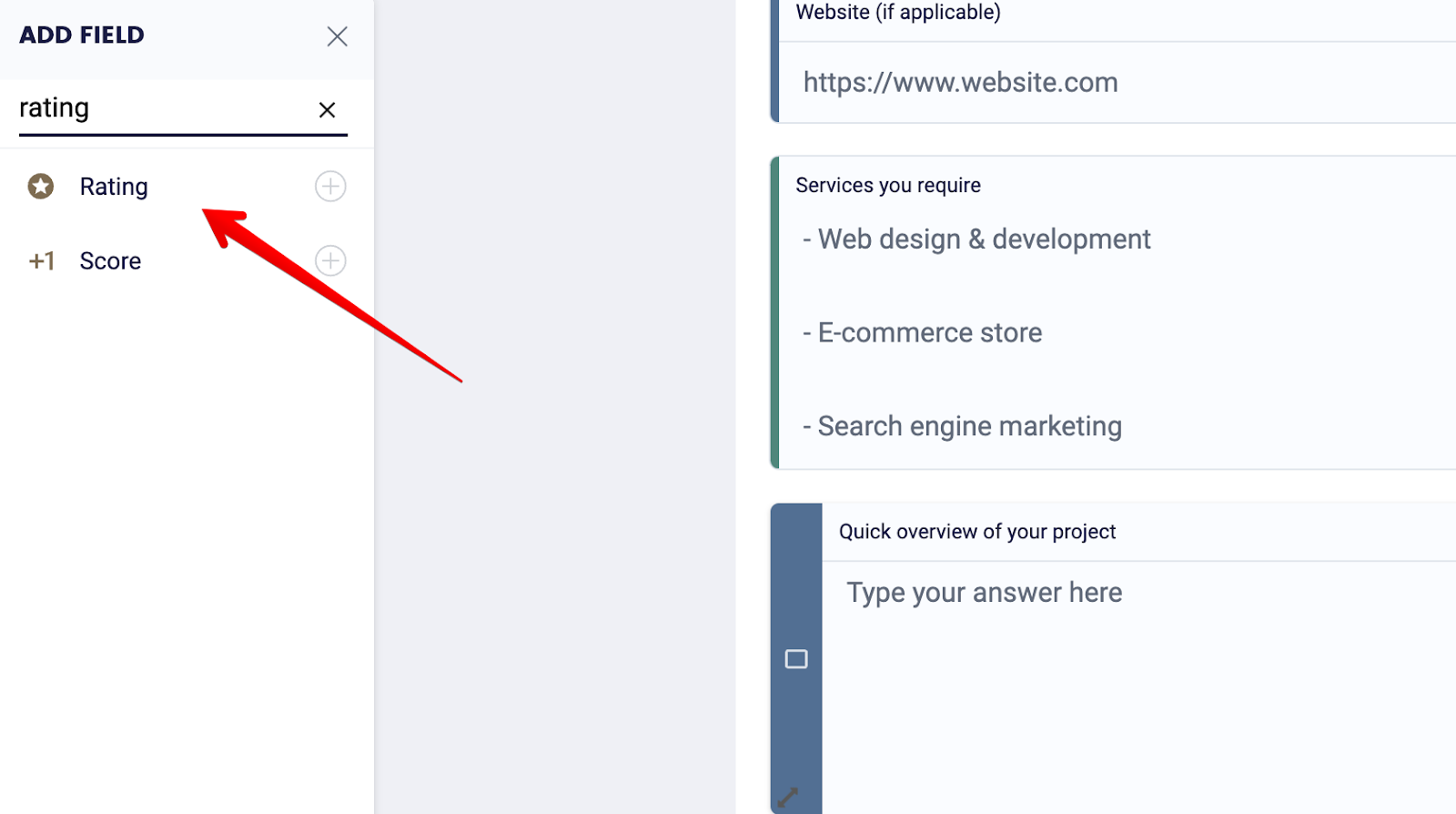Select the Score field label
1456x814 pixels.
[x=110, y=261]
